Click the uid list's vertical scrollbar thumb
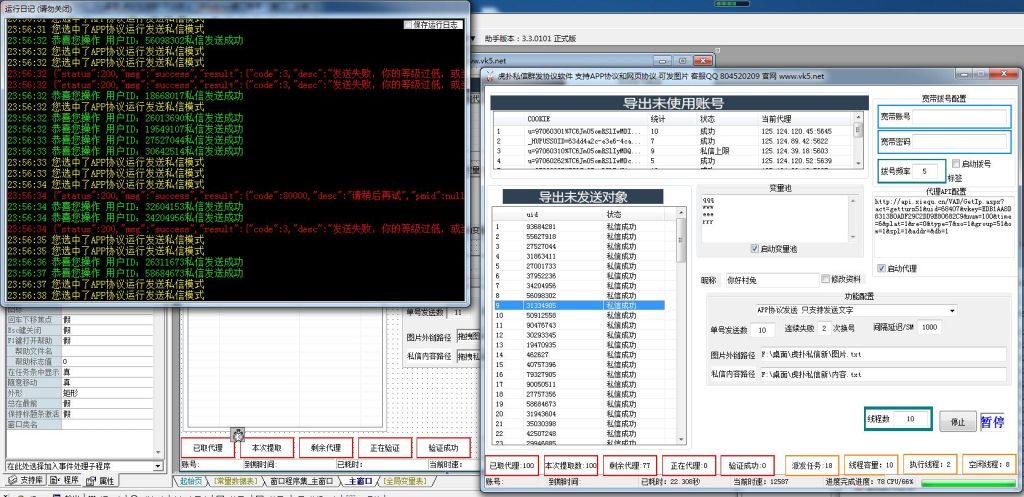 coord(681,240)
